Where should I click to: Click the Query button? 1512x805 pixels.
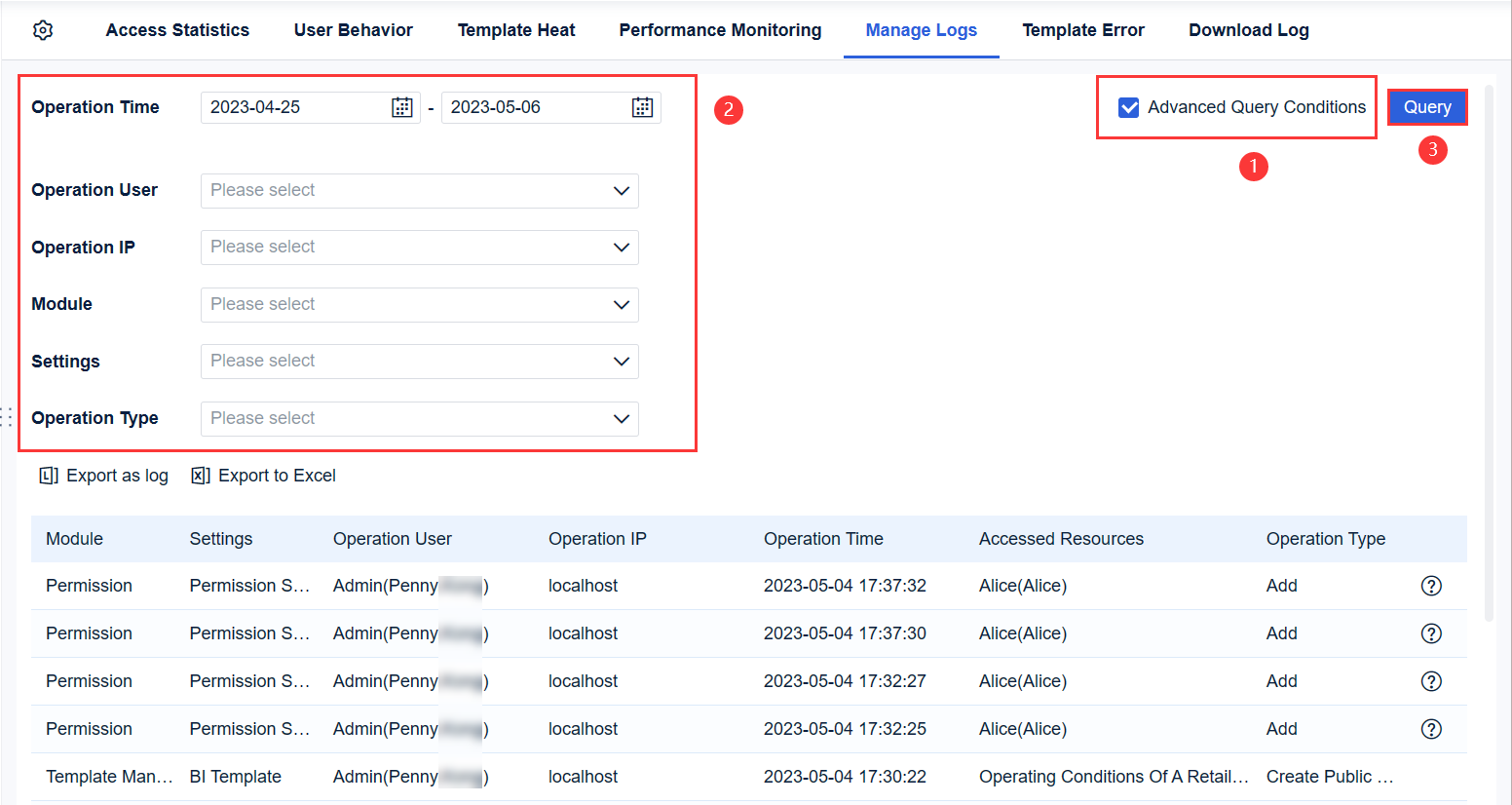[1426, 107]
